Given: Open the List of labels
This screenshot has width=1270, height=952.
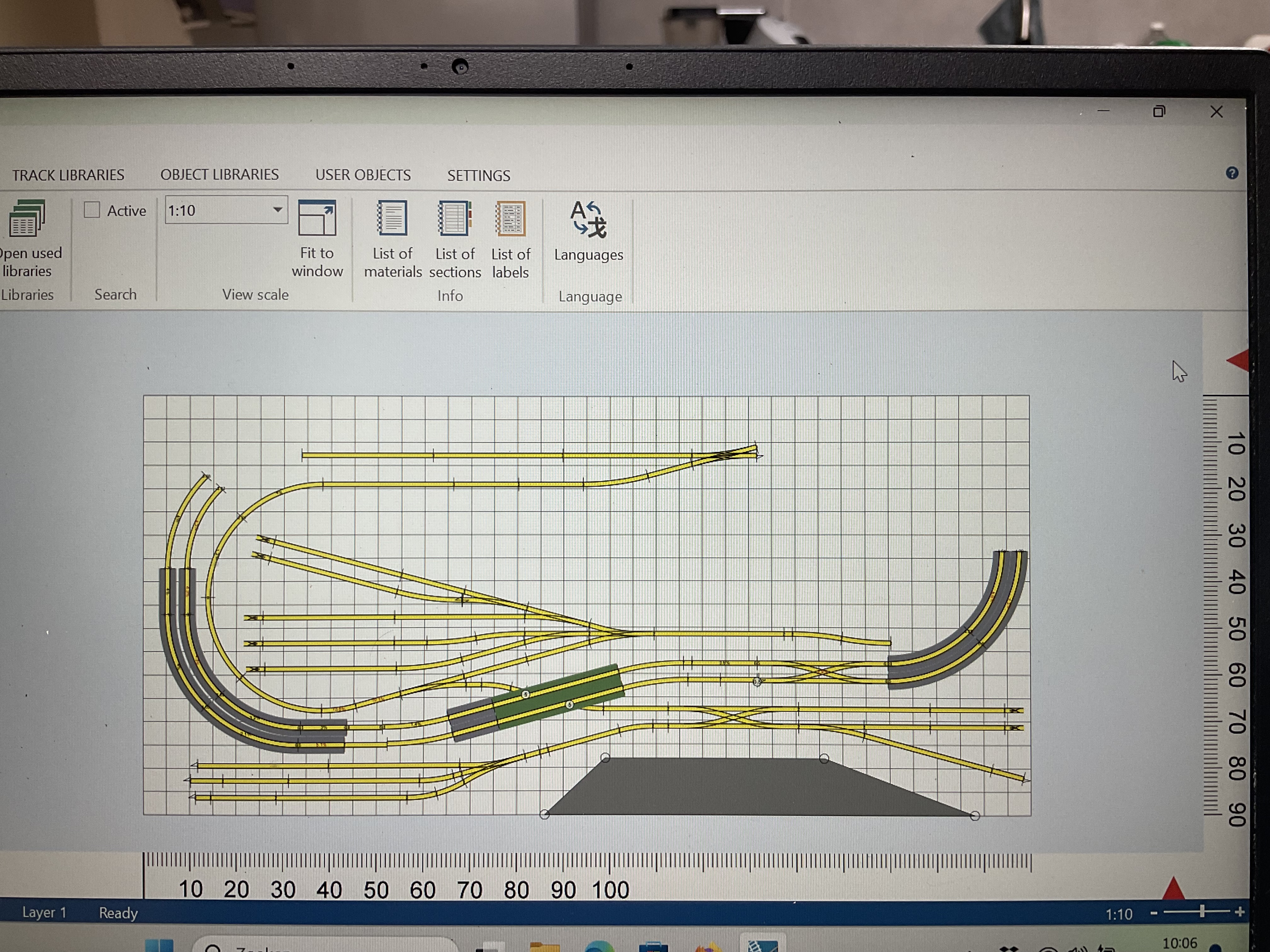Looking at the screenshot, I should tap(510, 218).
